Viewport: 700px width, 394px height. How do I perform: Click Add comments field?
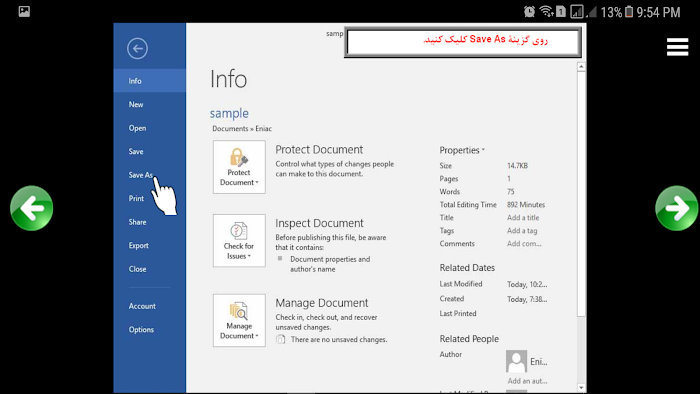(x=524, y=244)
